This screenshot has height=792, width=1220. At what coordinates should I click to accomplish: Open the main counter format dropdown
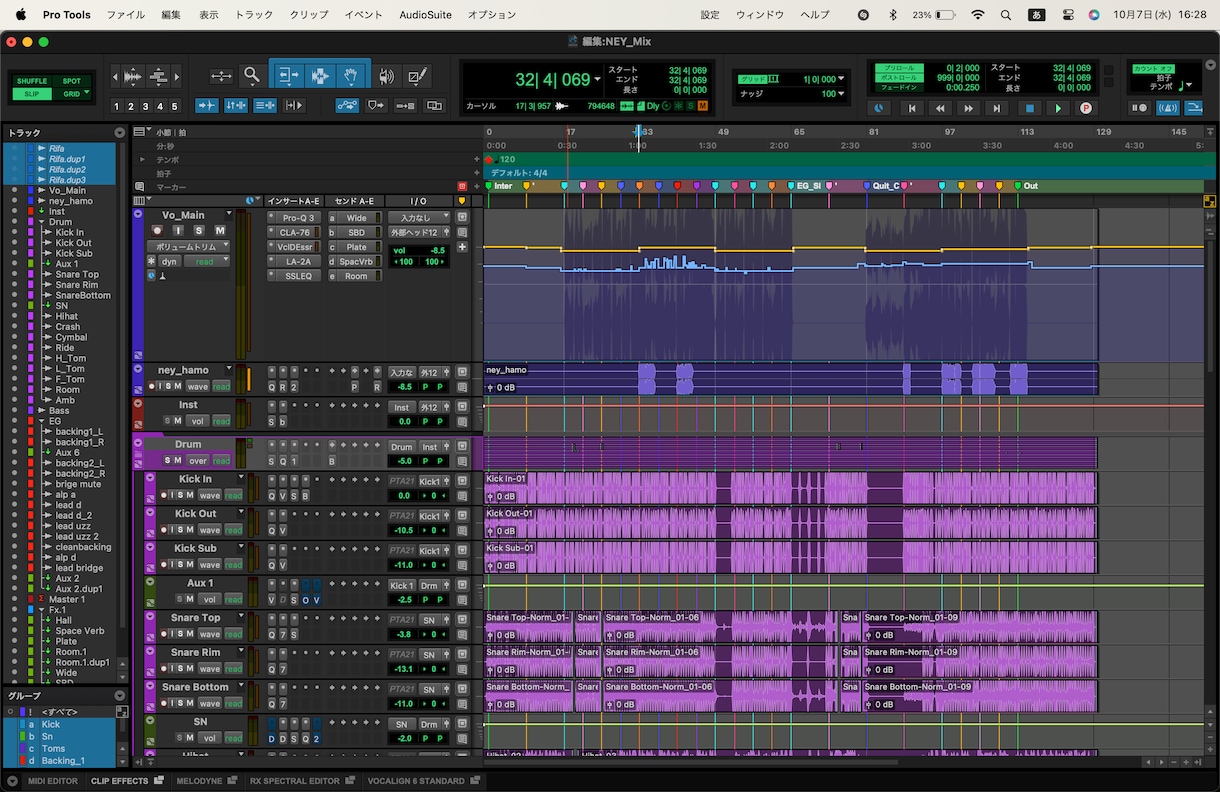[598, 80]
